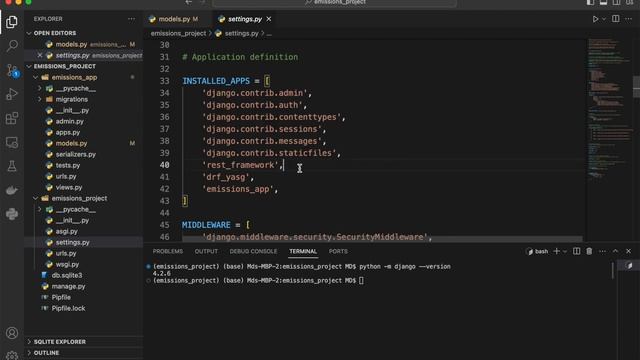Open the Python view in activity bar
The width and height of the screenshot is (640, 360).
pos(12,214)
